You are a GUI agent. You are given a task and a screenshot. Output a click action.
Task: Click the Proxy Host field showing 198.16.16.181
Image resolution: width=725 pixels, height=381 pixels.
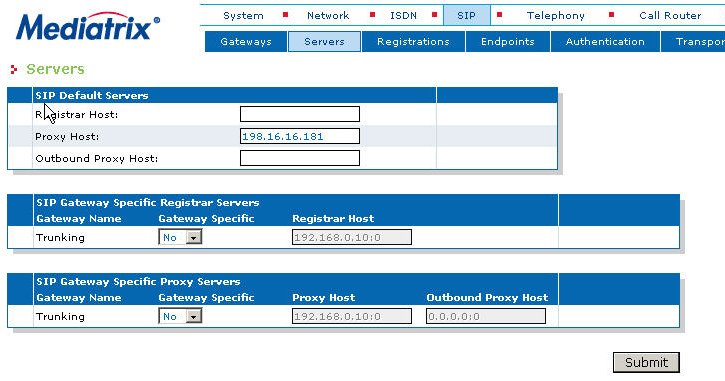(x=300, y=136)
